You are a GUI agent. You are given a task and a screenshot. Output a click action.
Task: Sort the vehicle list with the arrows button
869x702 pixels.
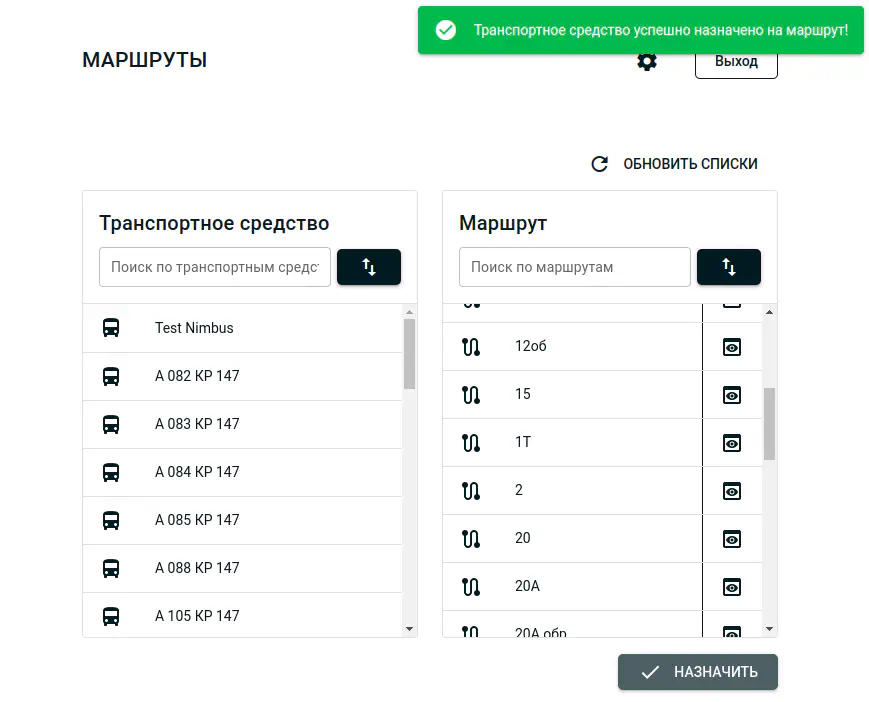point(369,267)
